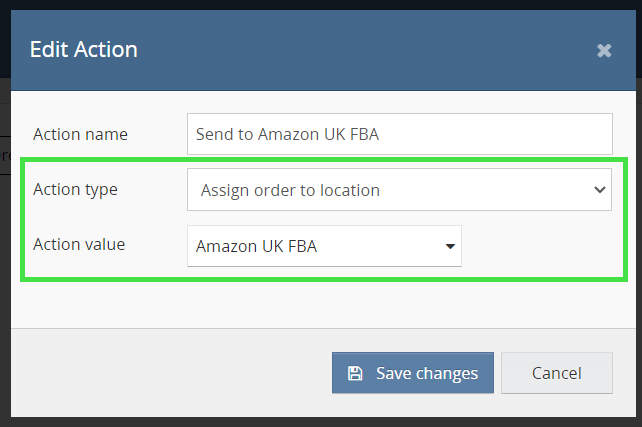This screenshot has width=642, height=427.
Task: Click the blue dialog header bar
Action: (x=350, y=48)
